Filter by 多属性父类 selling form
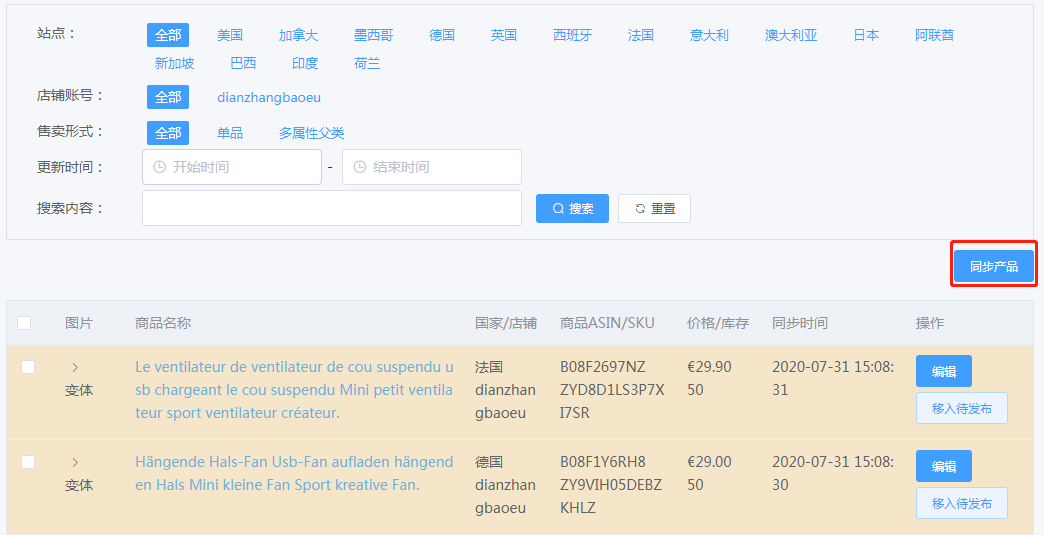This screenshot has width=1044, height=535. 312,133
